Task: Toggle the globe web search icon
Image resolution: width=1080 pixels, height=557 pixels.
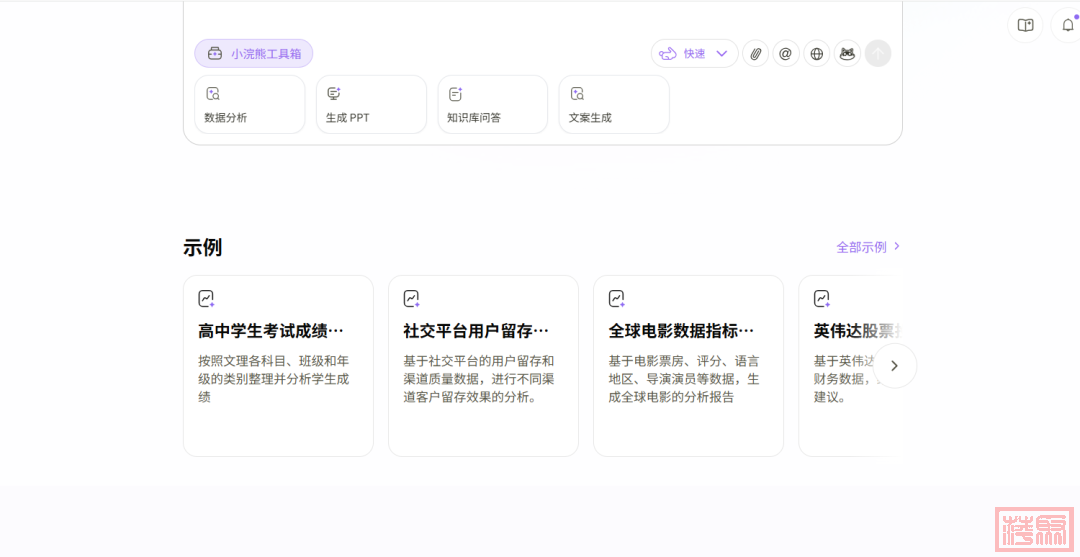Action: (817, 54)
